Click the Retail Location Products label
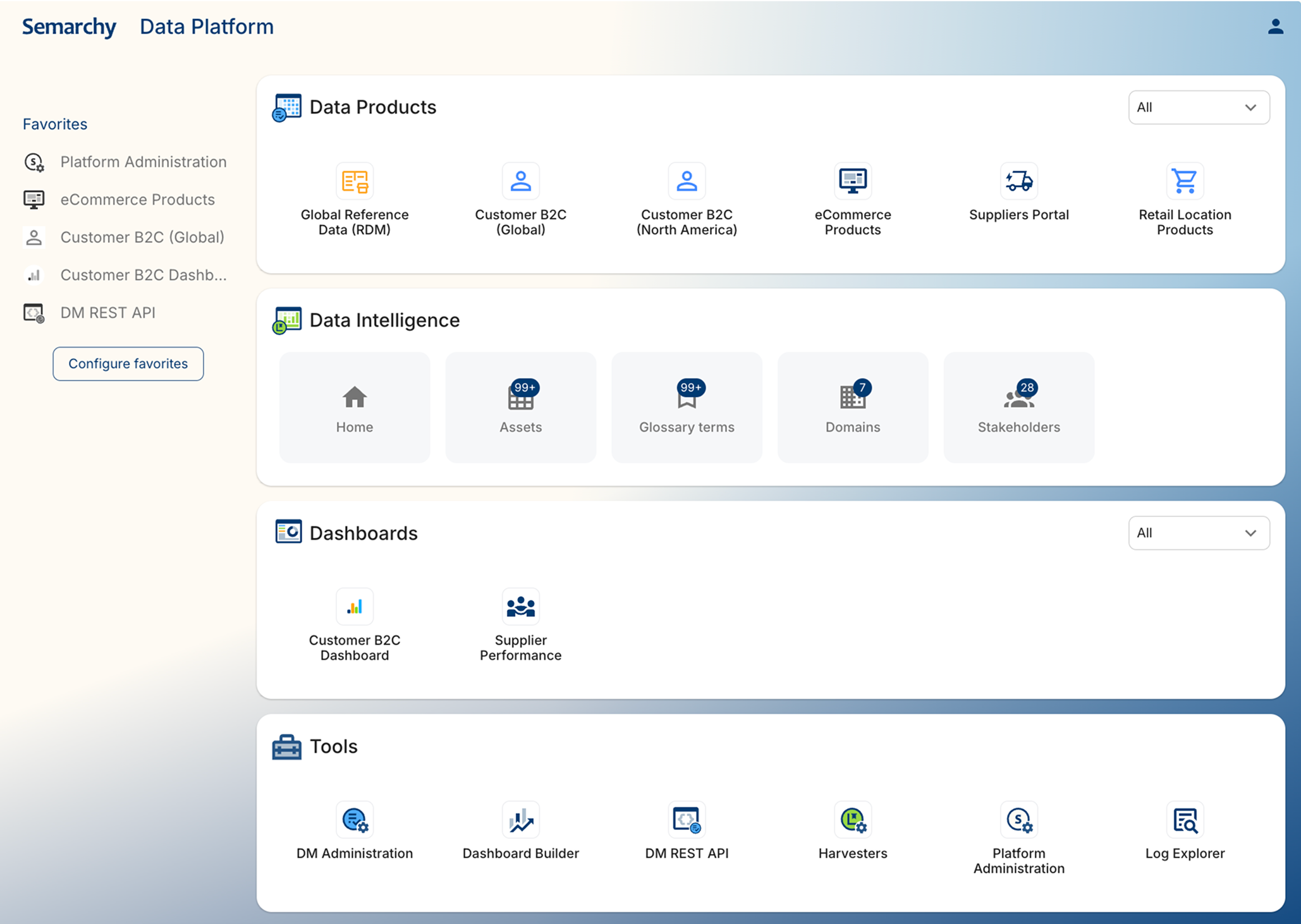This screenshot has height=924, width=1301. tap(1185, 222)
